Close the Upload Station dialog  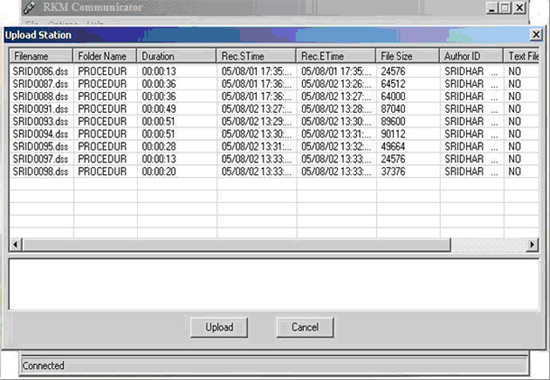coord(536,35)
